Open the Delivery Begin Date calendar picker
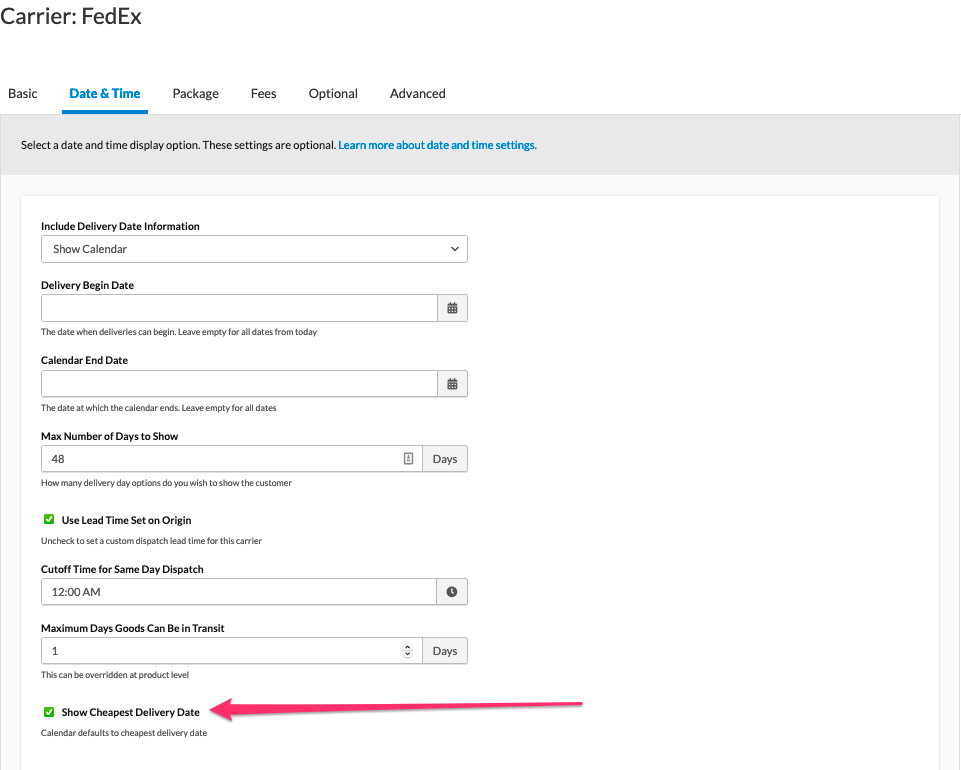 click(452, 308)
